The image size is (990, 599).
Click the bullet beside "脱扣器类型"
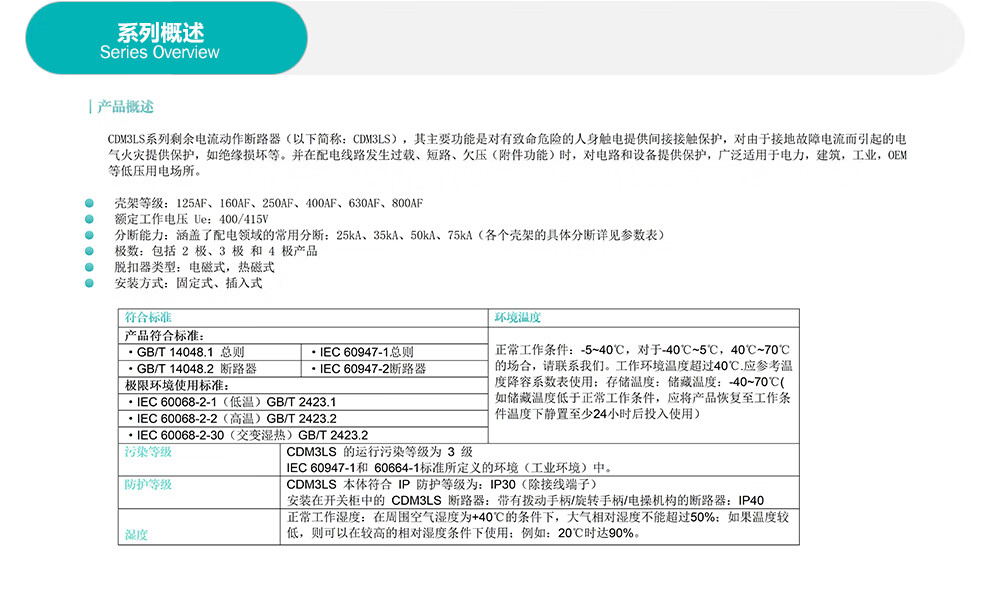tap(90, 267)
